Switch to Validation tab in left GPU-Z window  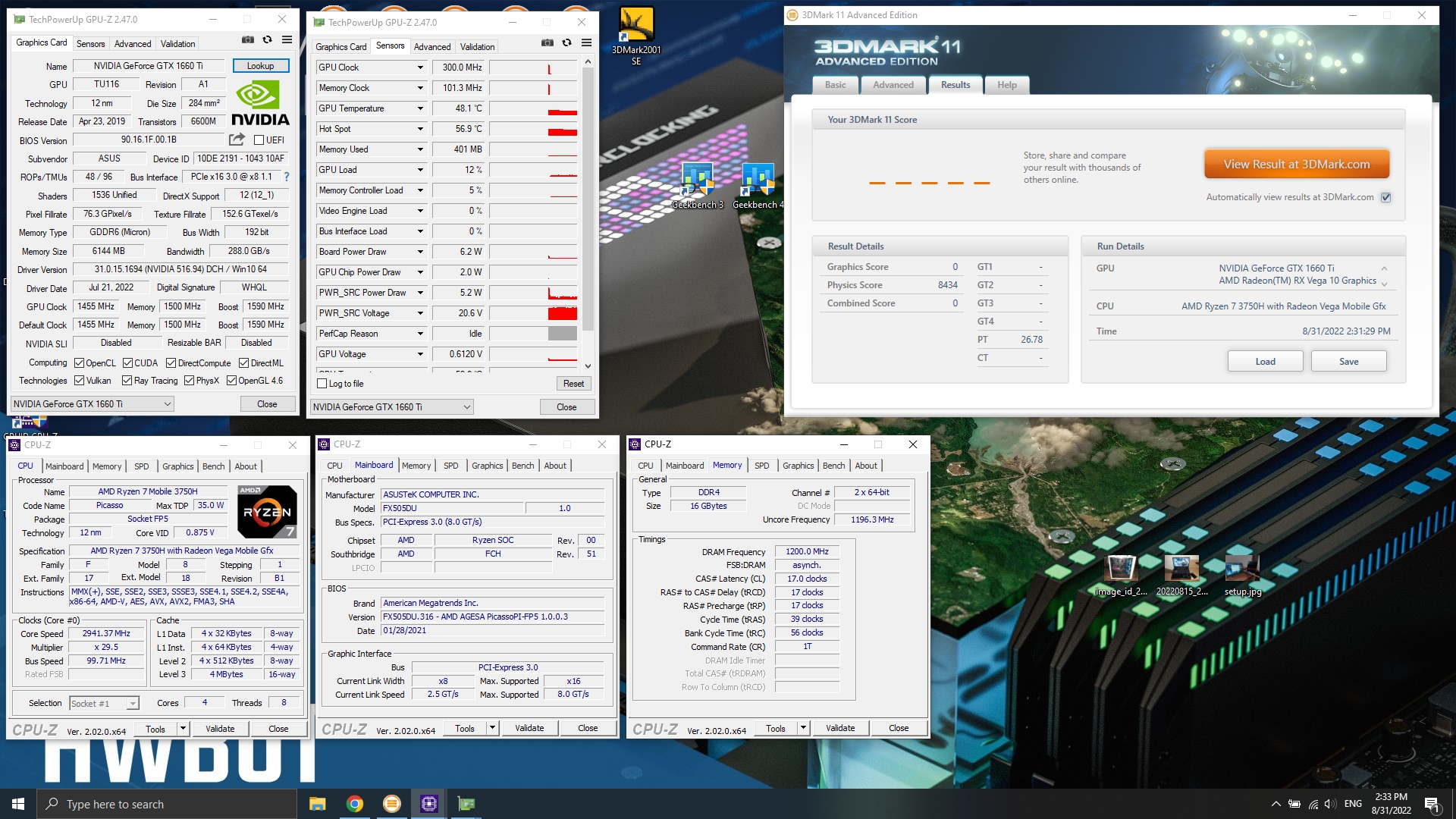(177, 44)
